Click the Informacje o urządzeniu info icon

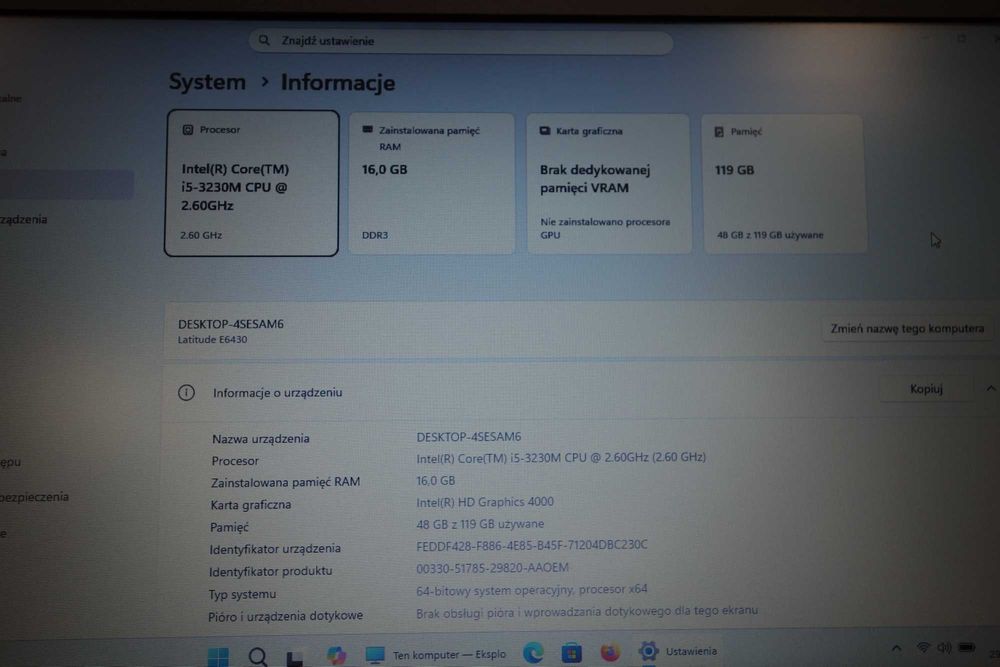point(186,392)
